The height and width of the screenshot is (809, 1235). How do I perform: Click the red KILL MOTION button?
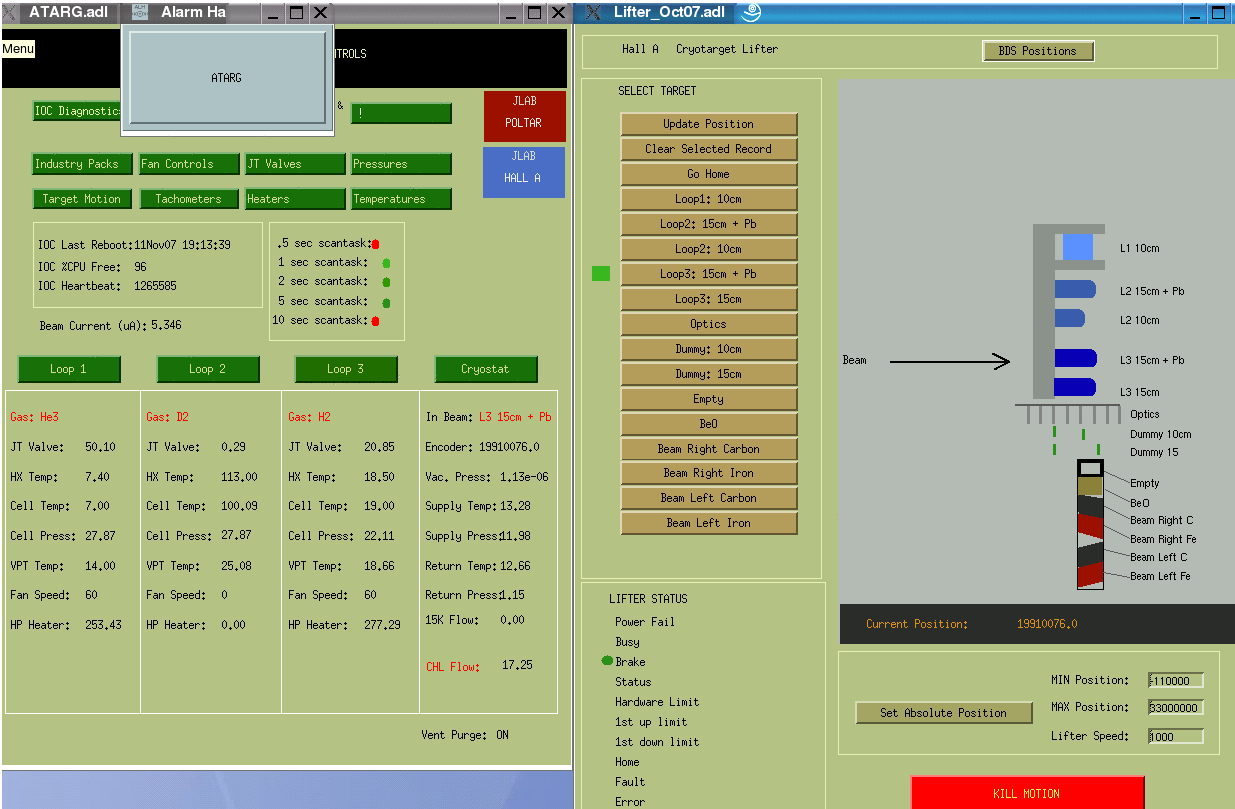pyautogui.click(x=1027, y=793)
